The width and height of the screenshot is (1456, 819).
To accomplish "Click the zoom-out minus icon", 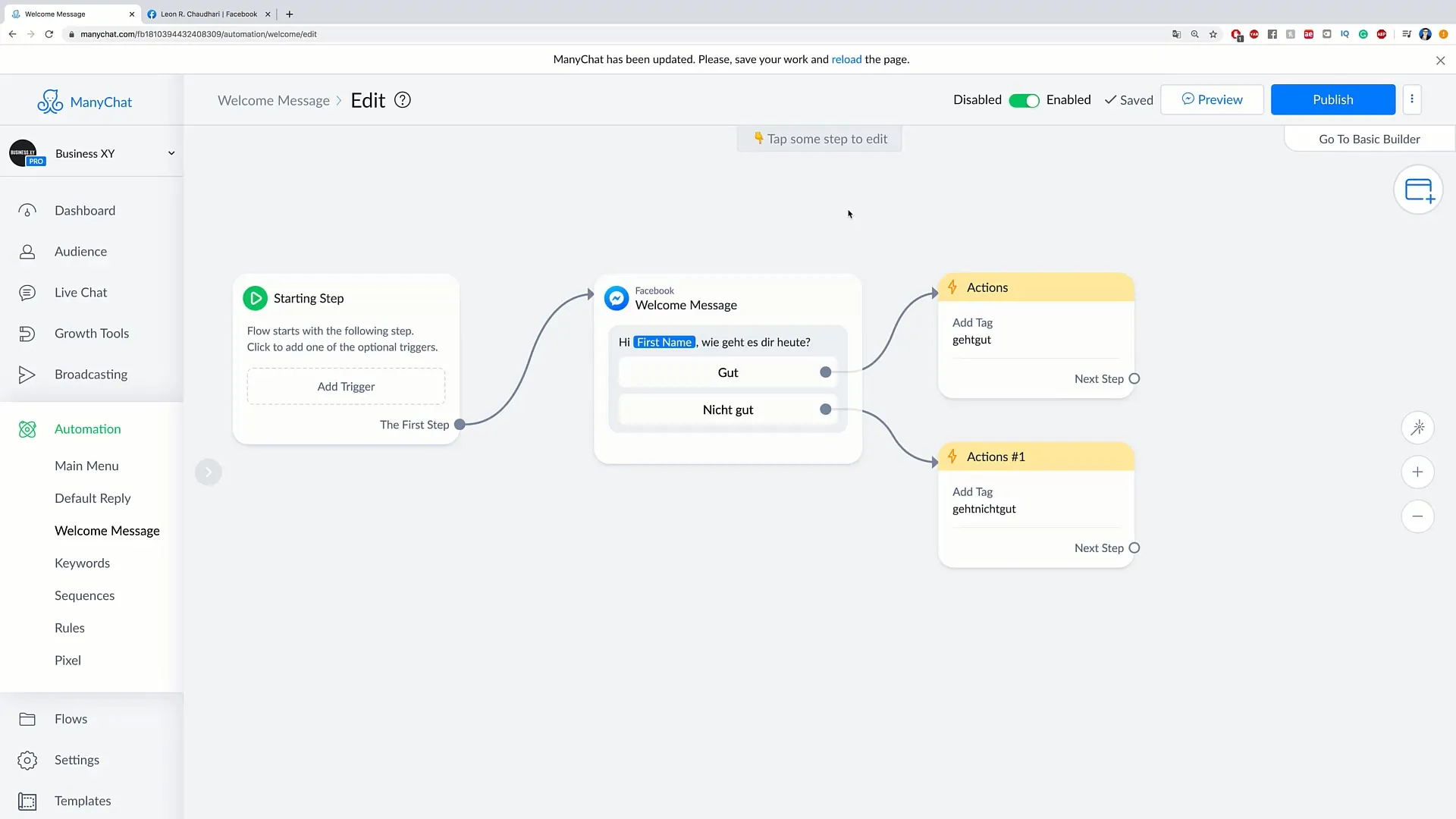I will (1418, 516).
